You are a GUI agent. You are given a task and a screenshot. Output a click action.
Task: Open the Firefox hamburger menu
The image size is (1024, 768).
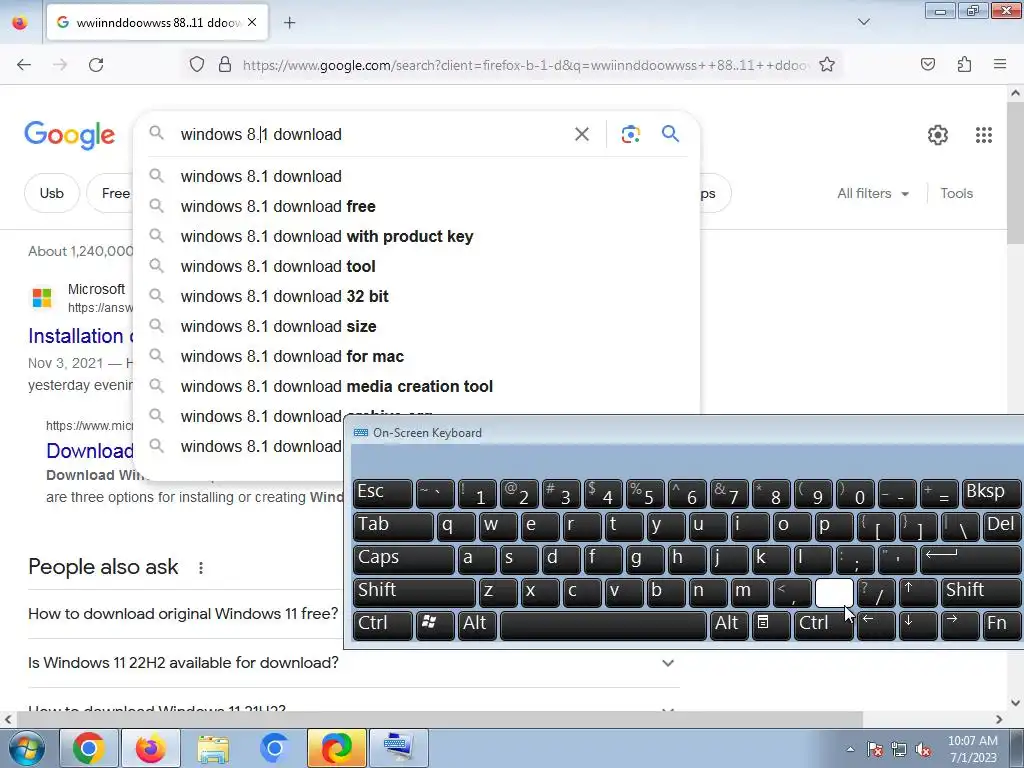coord(1000,65)
